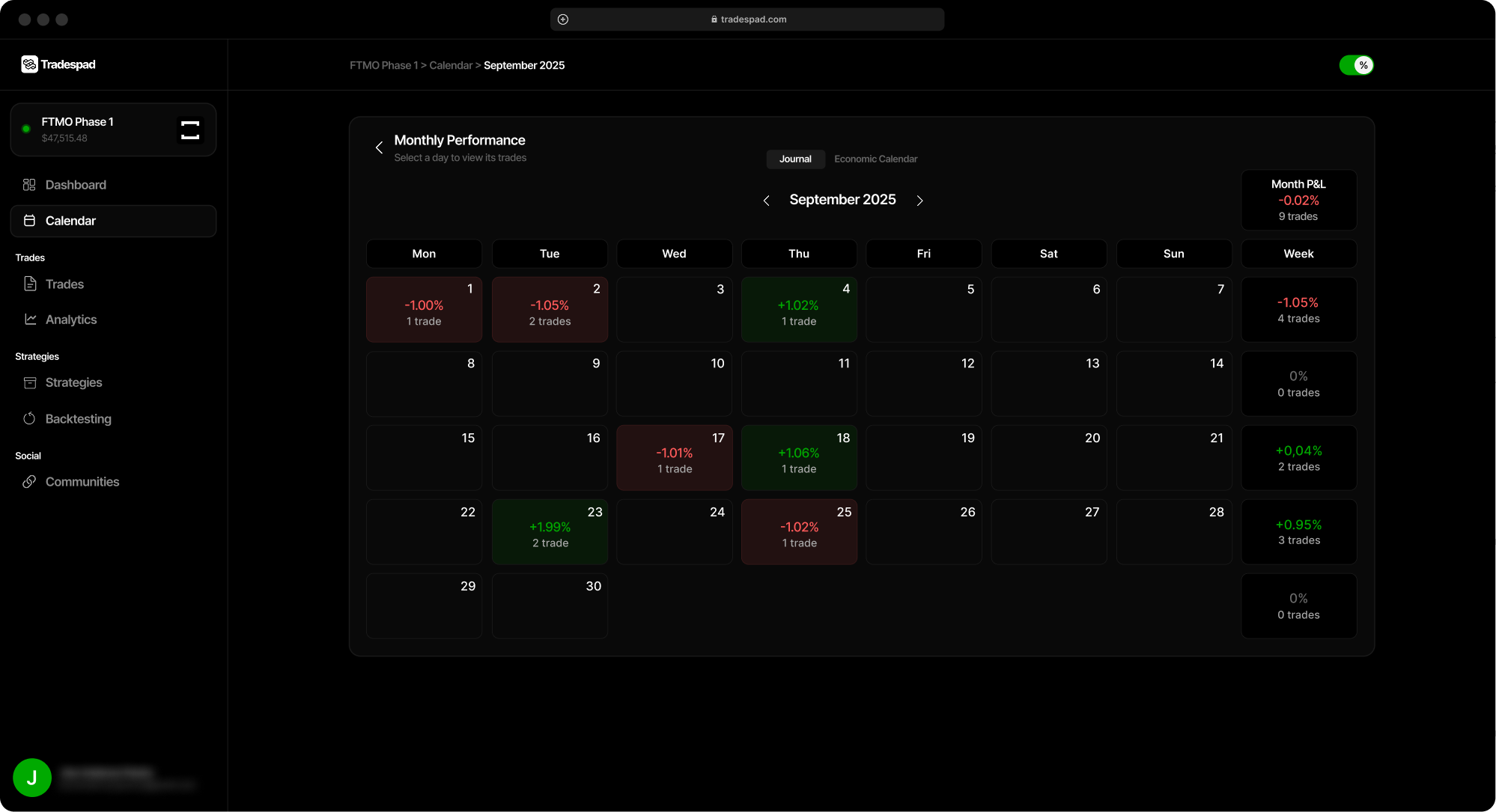Open the Analytics chart icon
The width and height of the screenshot is (1496, 812).
pos(30,319)
